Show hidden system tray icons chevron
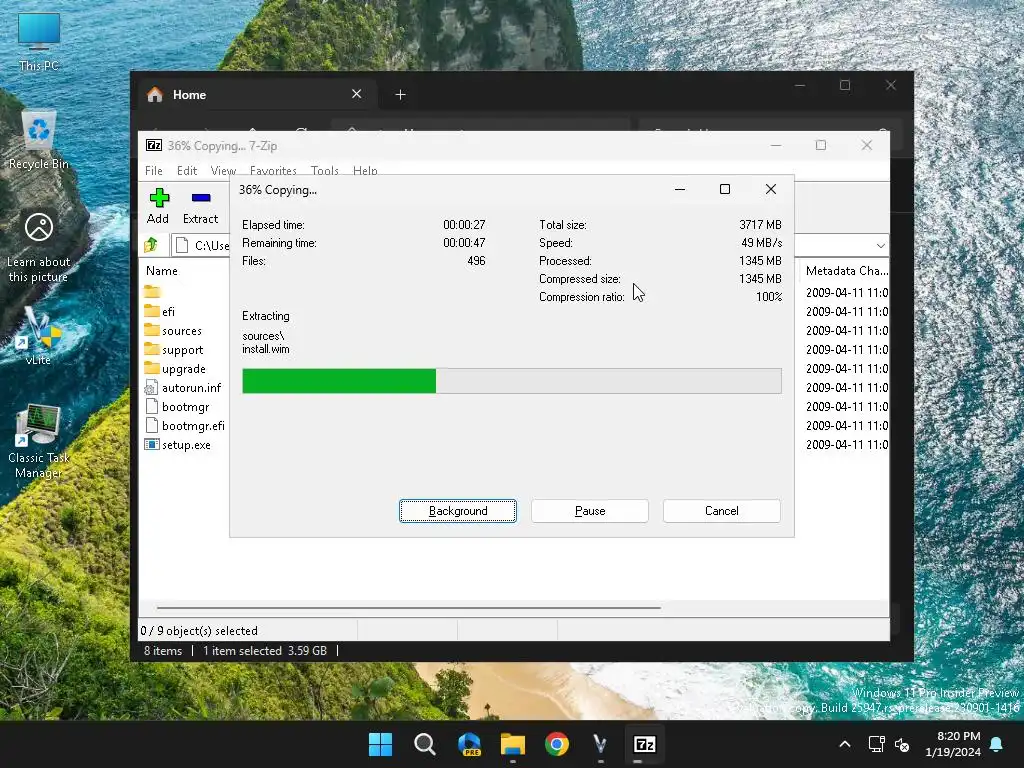 (x=844, y=744)
